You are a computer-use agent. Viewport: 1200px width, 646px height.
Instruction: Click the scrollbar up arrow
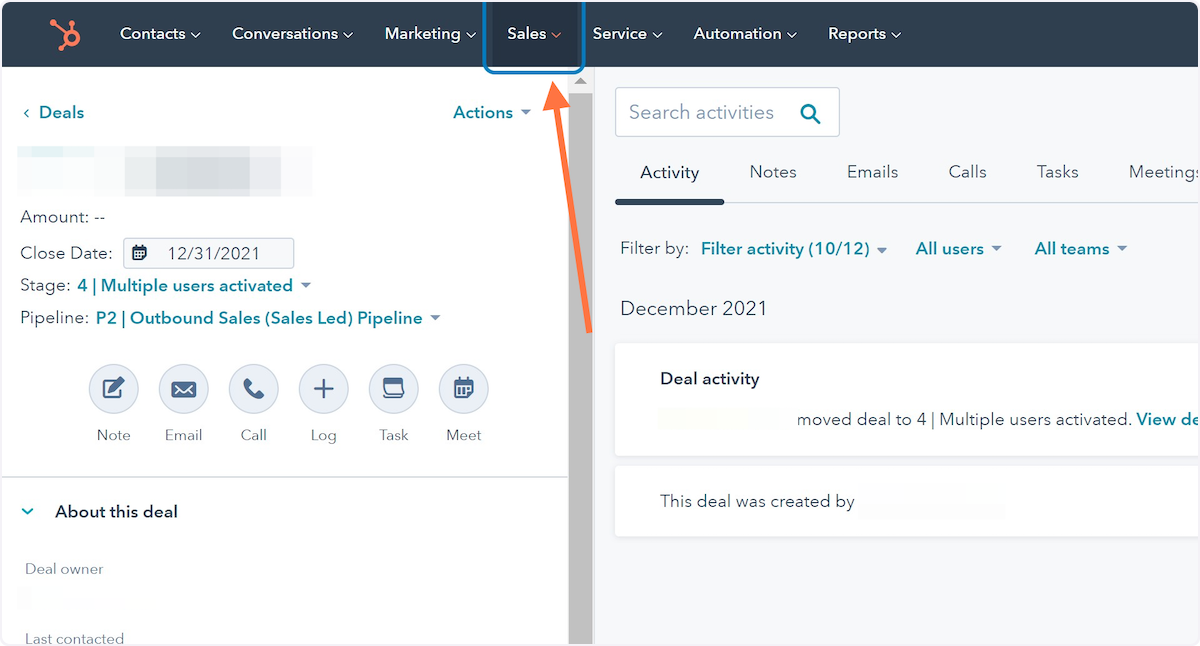[x=580, y=81]
